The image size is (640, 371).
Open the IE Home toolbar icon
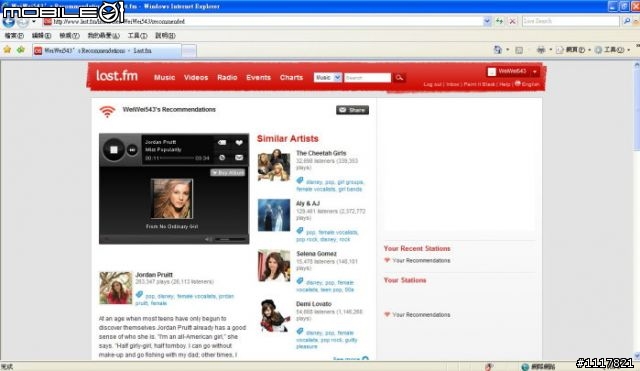498,50
